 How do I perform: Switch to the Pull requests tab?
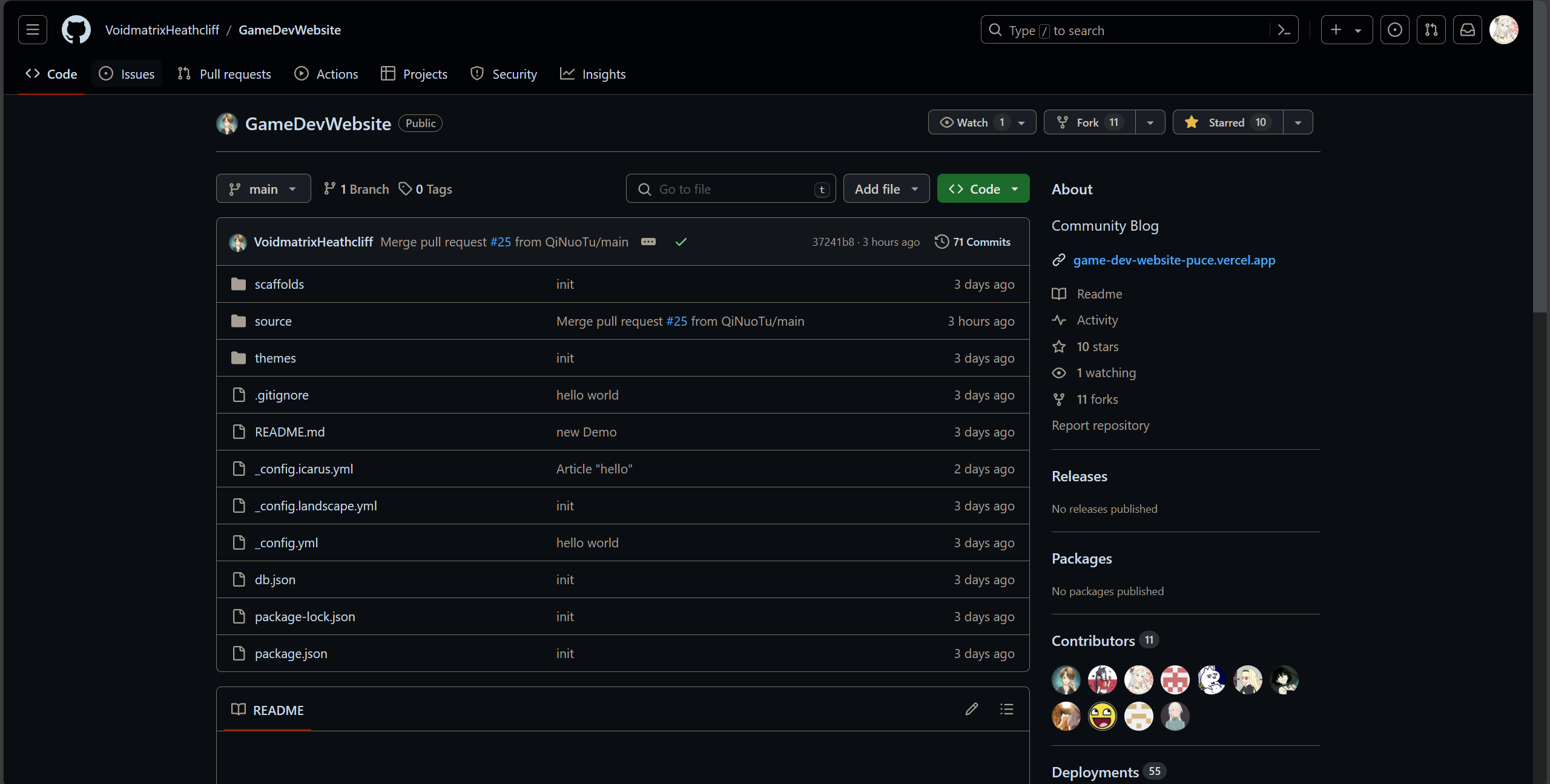click(x=225, y=74)
